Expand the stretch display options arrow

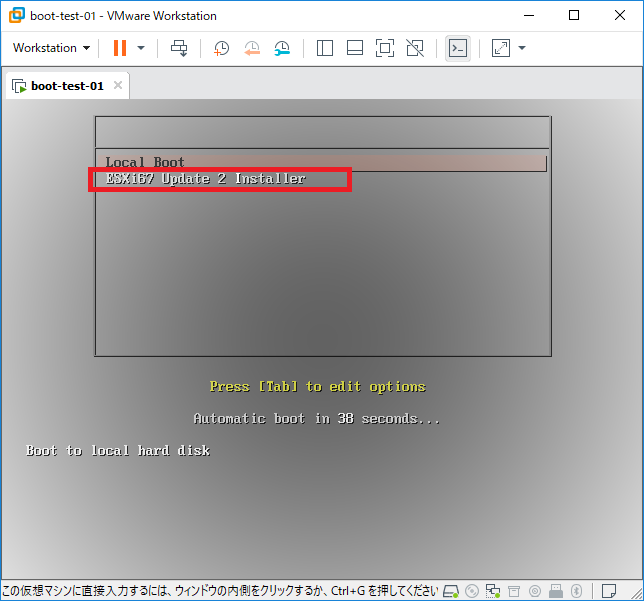coord(522,48)
